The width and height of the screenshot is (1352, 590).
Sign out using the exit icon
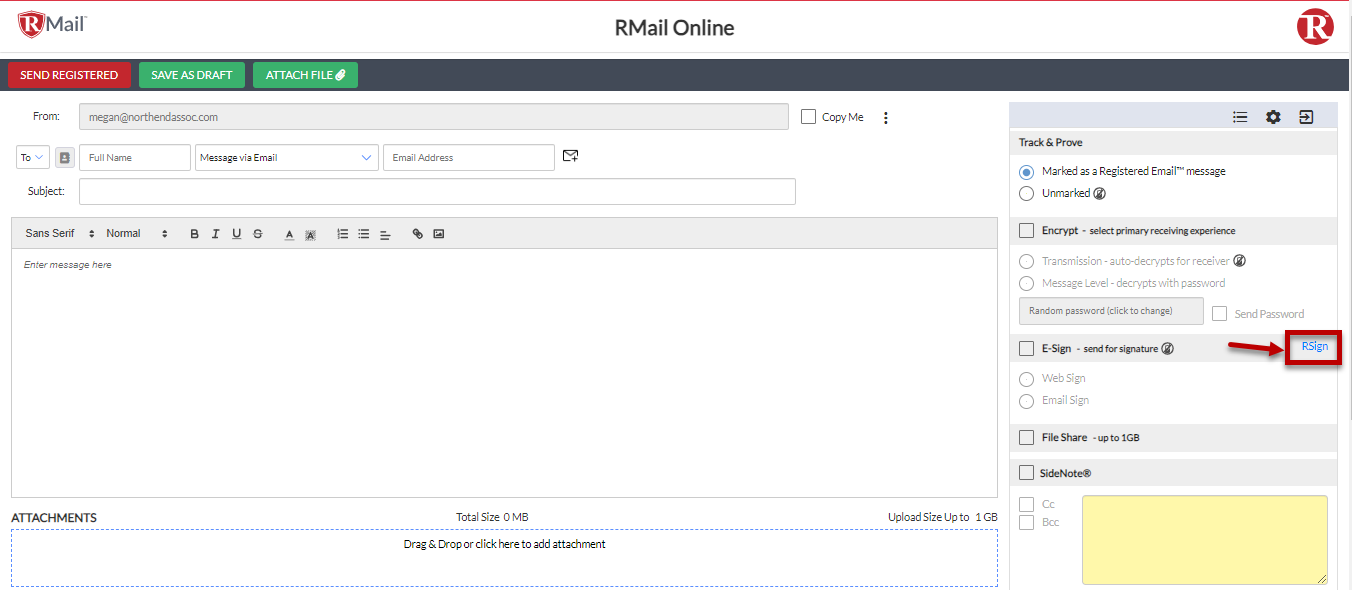point(1306,116)
